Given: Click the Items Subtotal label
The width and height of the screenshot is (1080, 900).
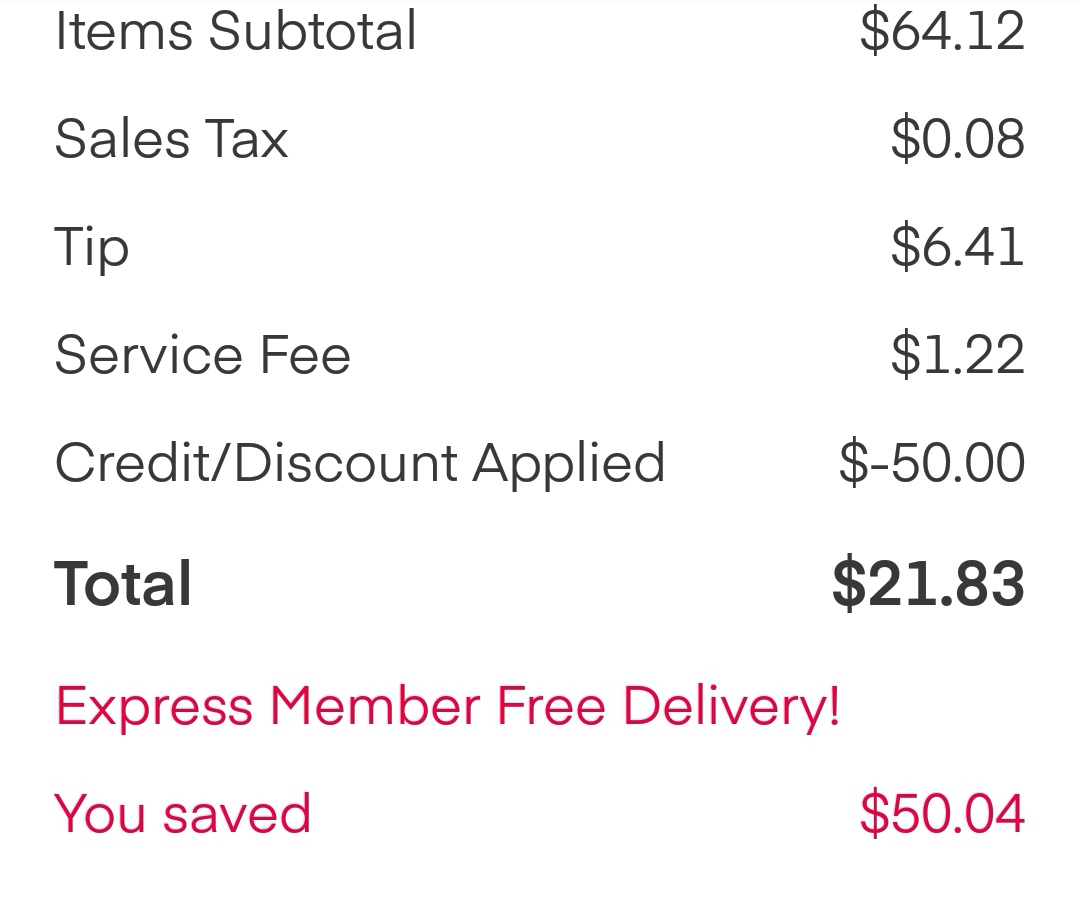Looking at the screenshot, I should pos(235,31).
